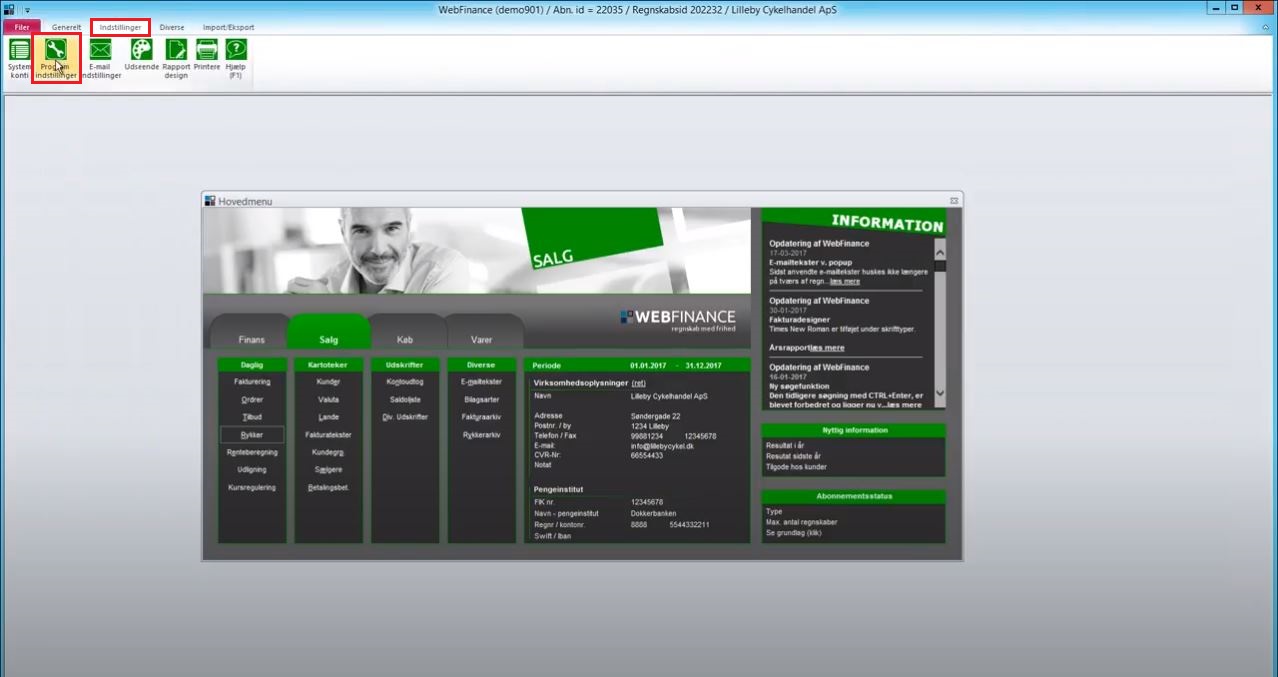
Task: Open Renteberegning under Daglig
Action: (x=252, y=452)
